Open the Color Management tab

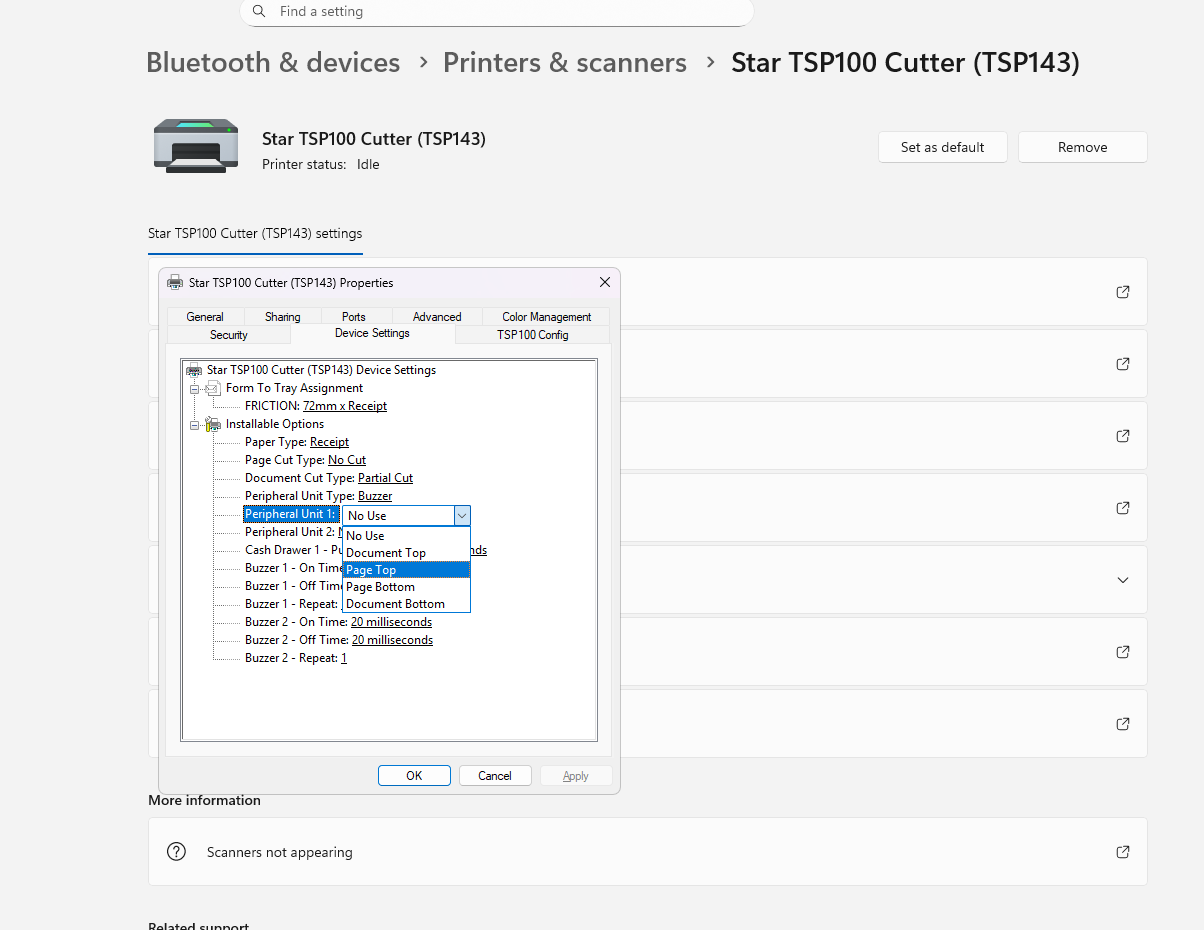pos(547,317)
